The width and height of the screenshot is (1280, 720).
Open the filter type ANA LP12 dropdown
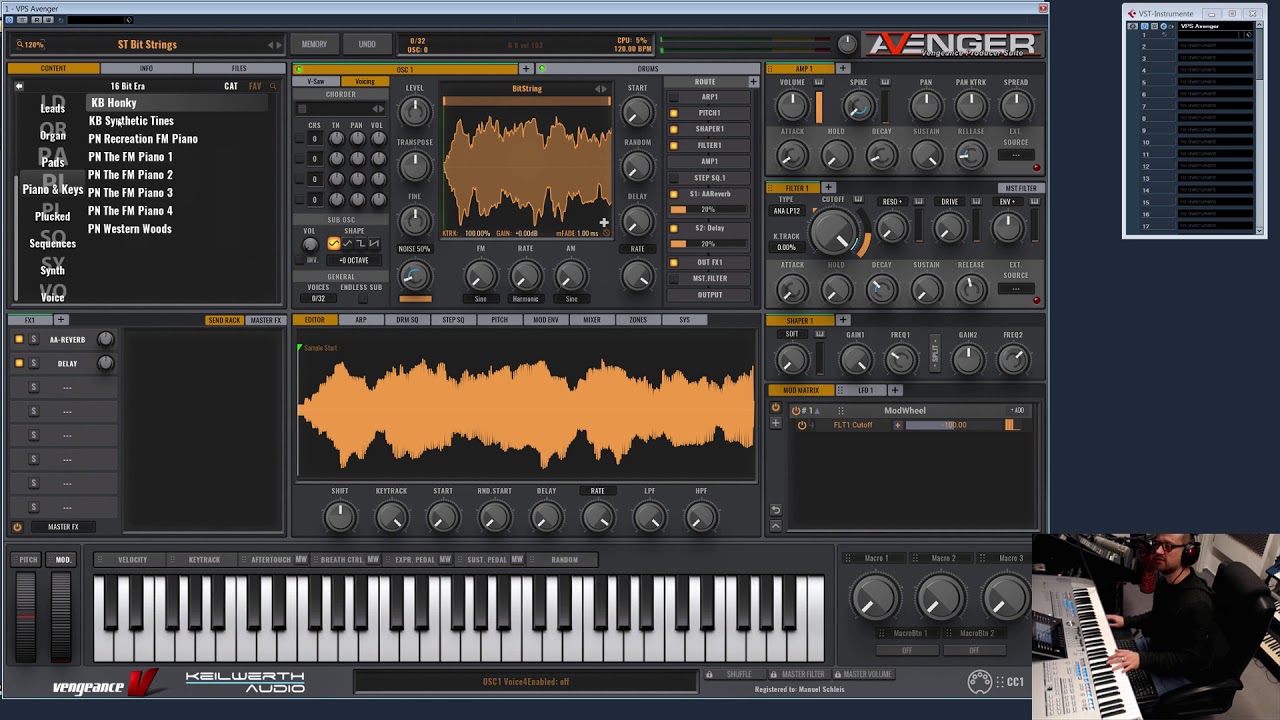(787, 211)
